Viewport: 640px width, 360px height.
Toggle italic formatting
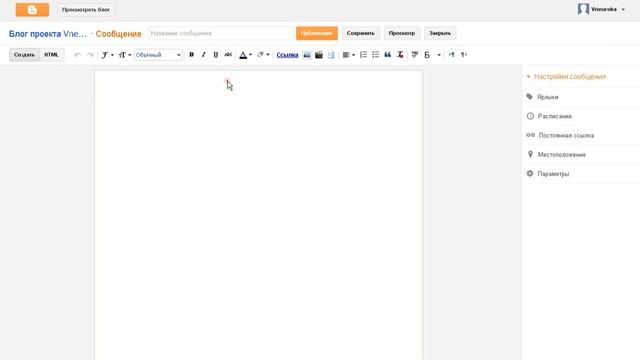pos(203,55)
